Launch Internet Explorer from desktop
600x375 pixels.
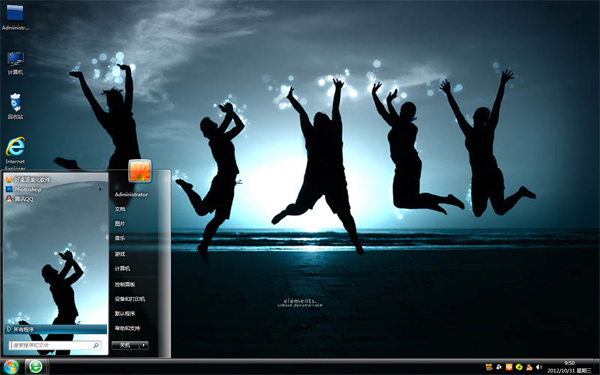[x=15, y=153]
